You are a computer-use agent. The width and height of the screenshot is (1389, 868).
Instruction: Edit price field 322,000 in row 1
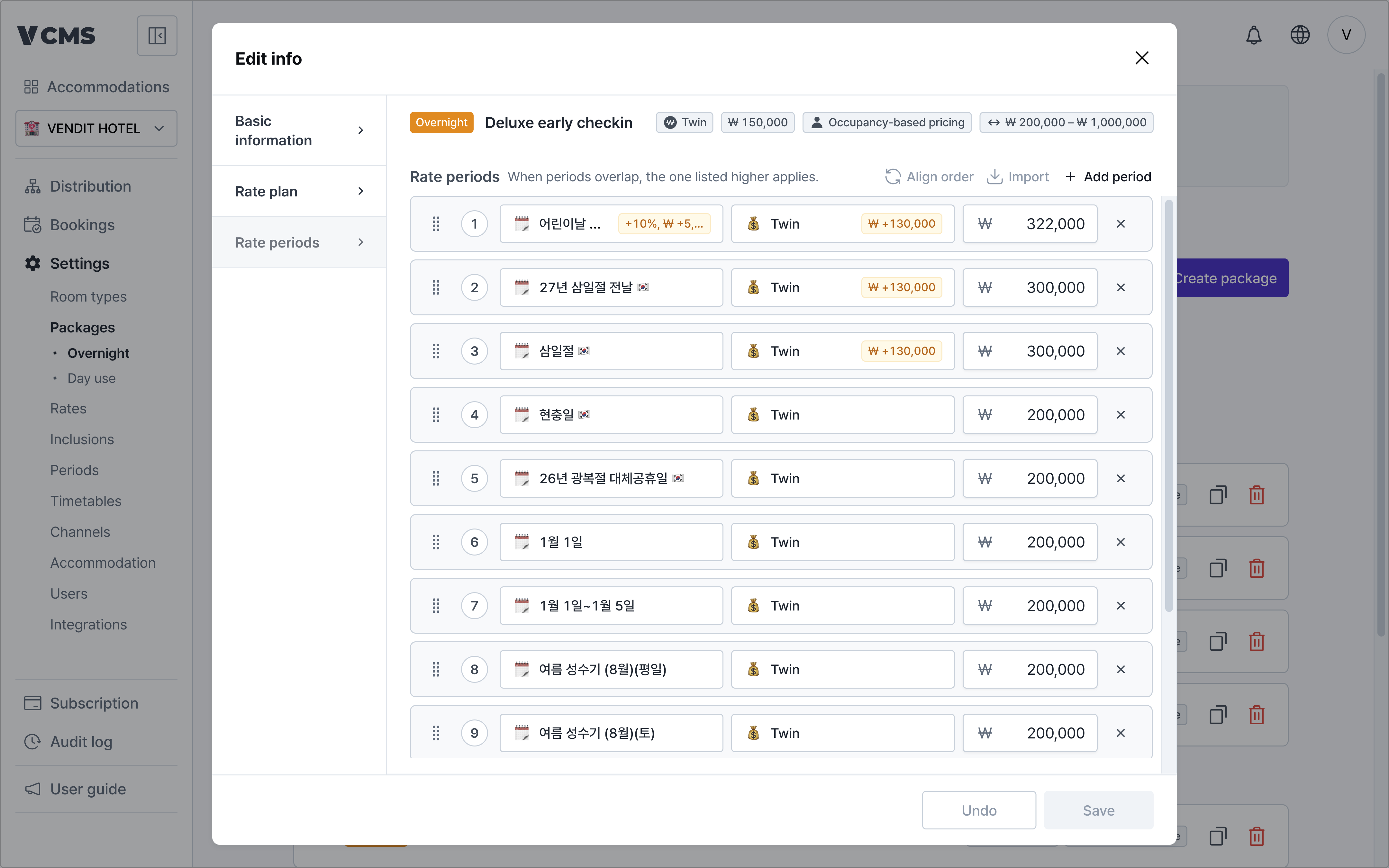1030,224
